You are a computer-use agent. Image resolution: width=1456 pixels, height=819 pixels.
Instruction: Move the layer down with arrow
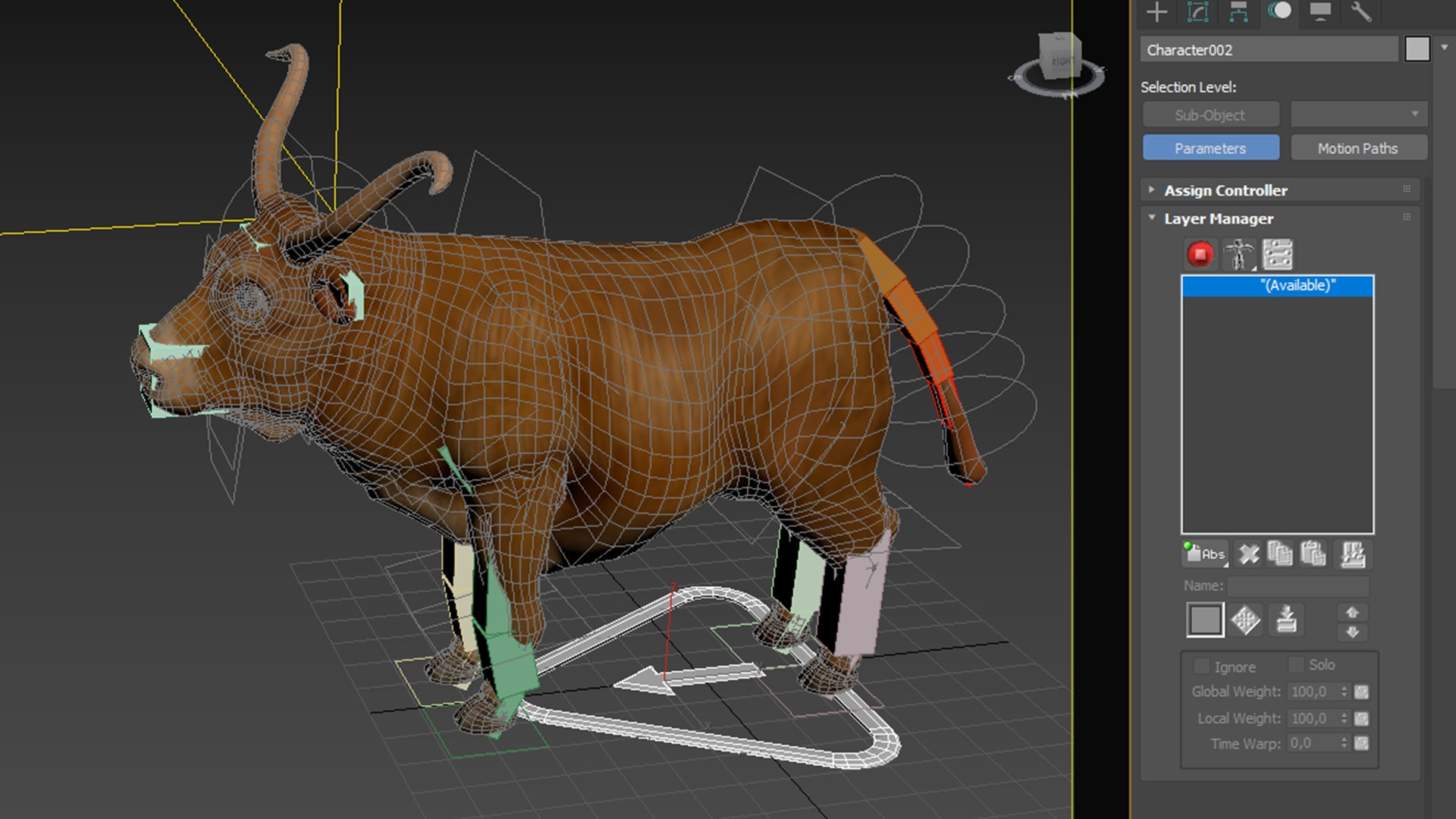click(x=1352, y=631)
